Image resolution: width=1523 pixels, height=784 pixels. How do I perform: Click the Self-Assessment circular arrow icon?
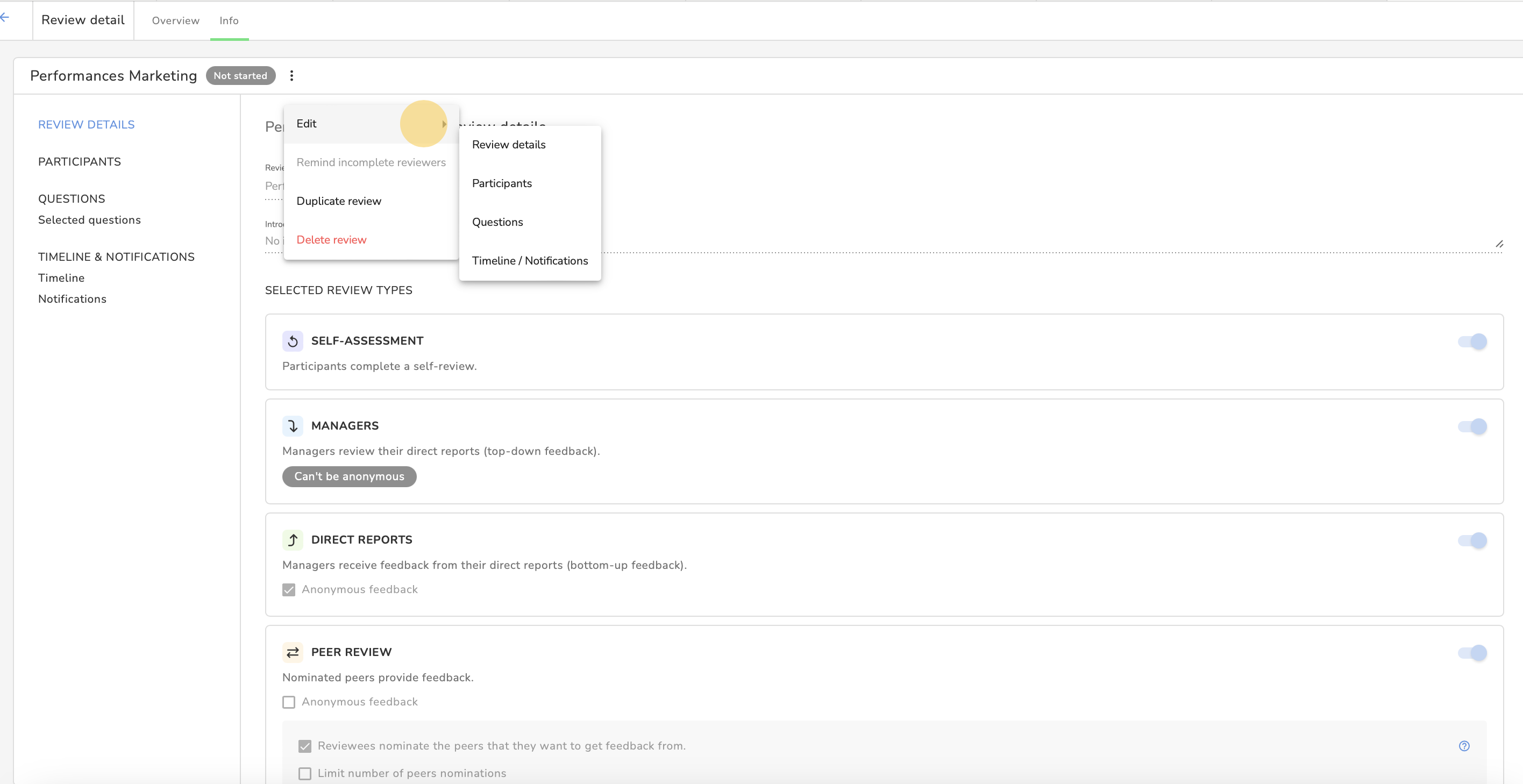coord(293,341)
